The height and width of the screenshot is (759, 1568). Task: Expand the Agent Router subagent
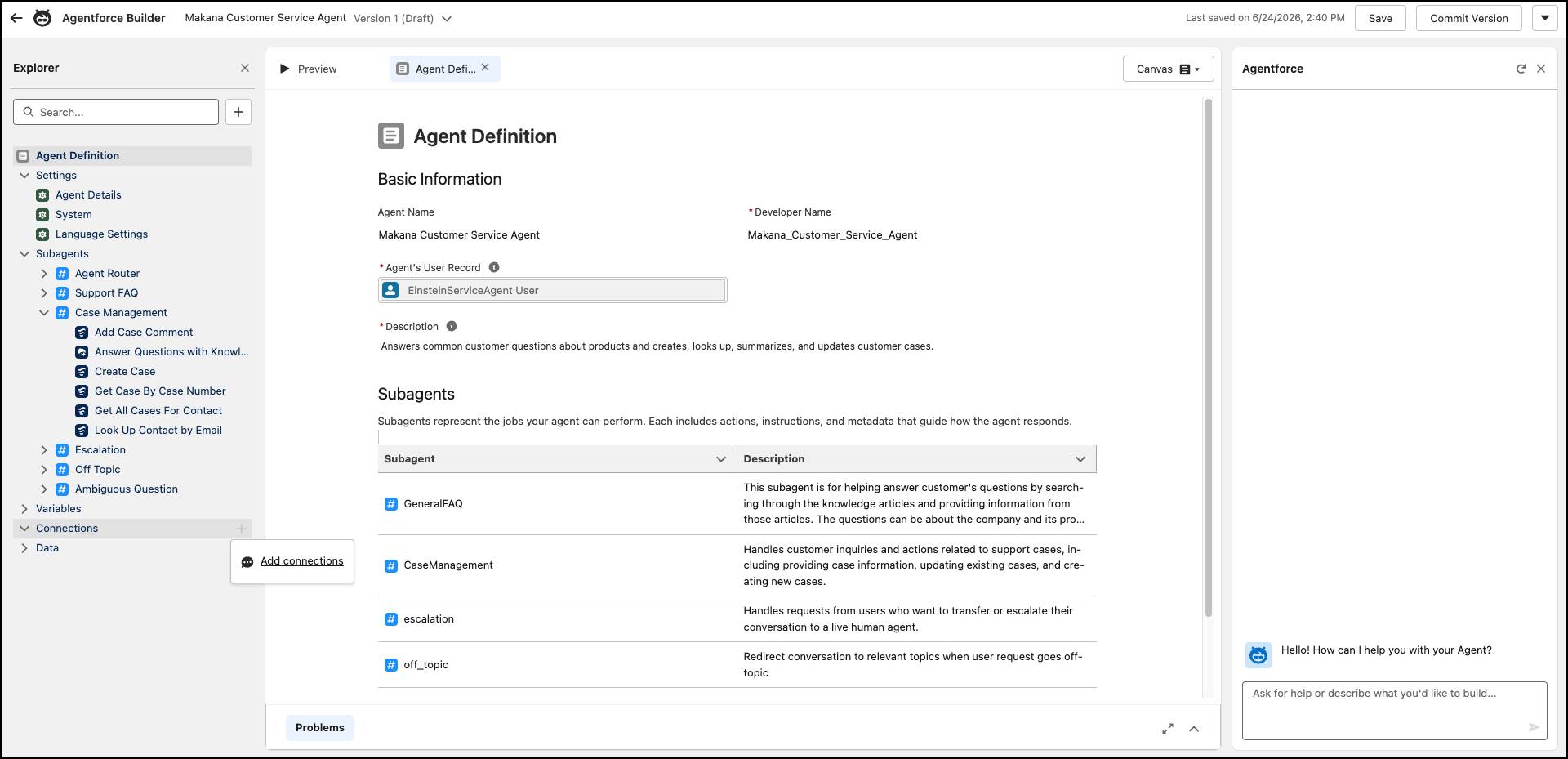coord(44,274)
